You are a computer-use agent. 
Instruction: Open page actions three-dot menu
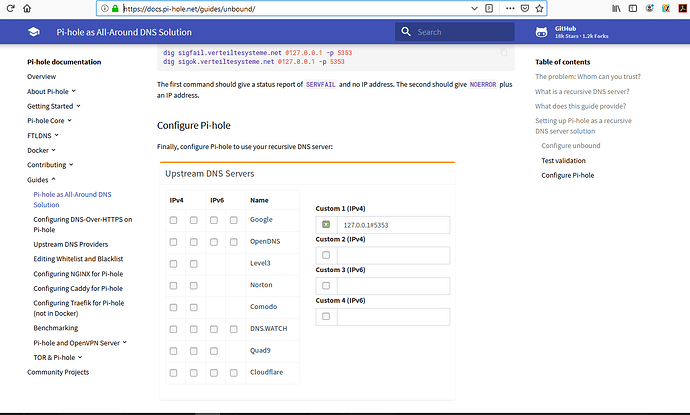510,8
